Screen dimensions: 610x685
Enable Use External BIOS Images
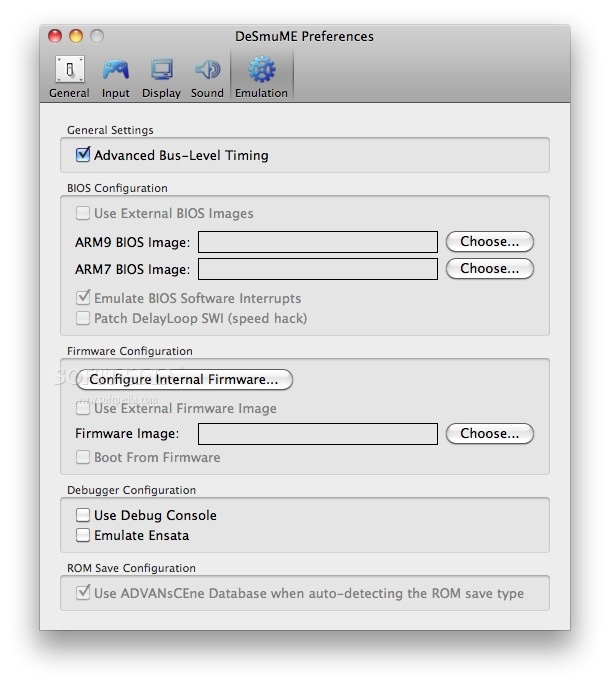tap(83, 213)
